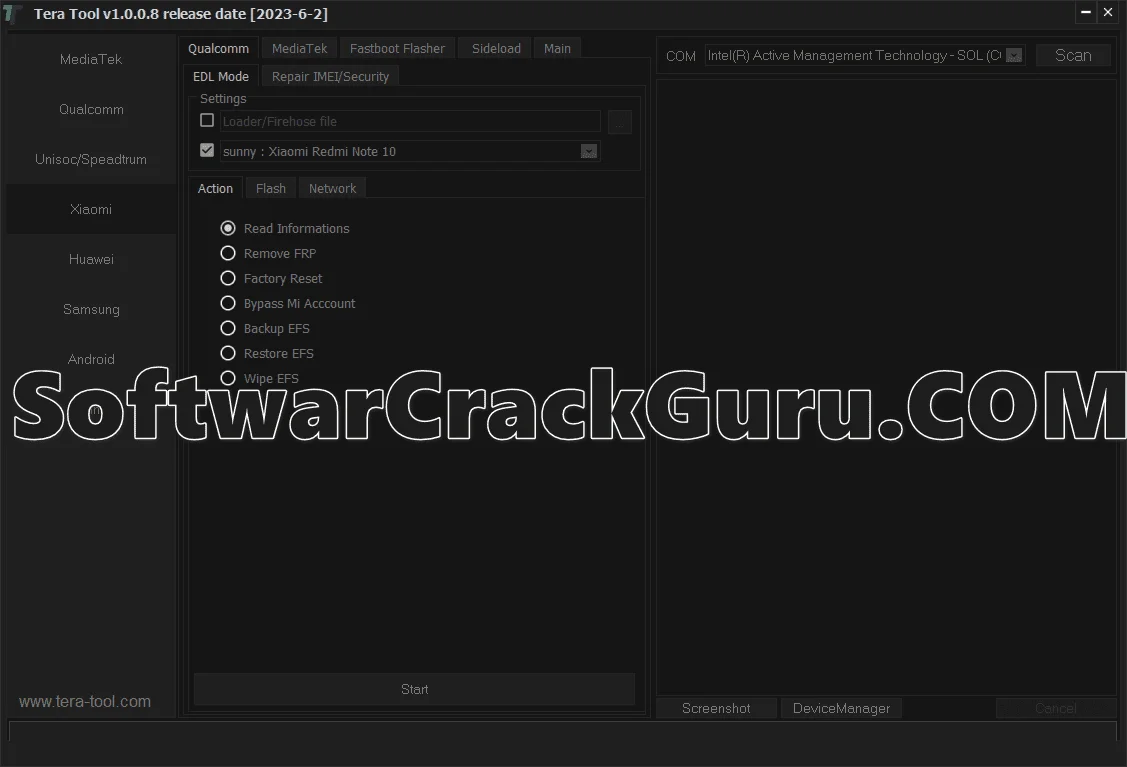Open the Main tab
Image resolution: width=1127 pixels, height=767 pixels.
point(557,48)
